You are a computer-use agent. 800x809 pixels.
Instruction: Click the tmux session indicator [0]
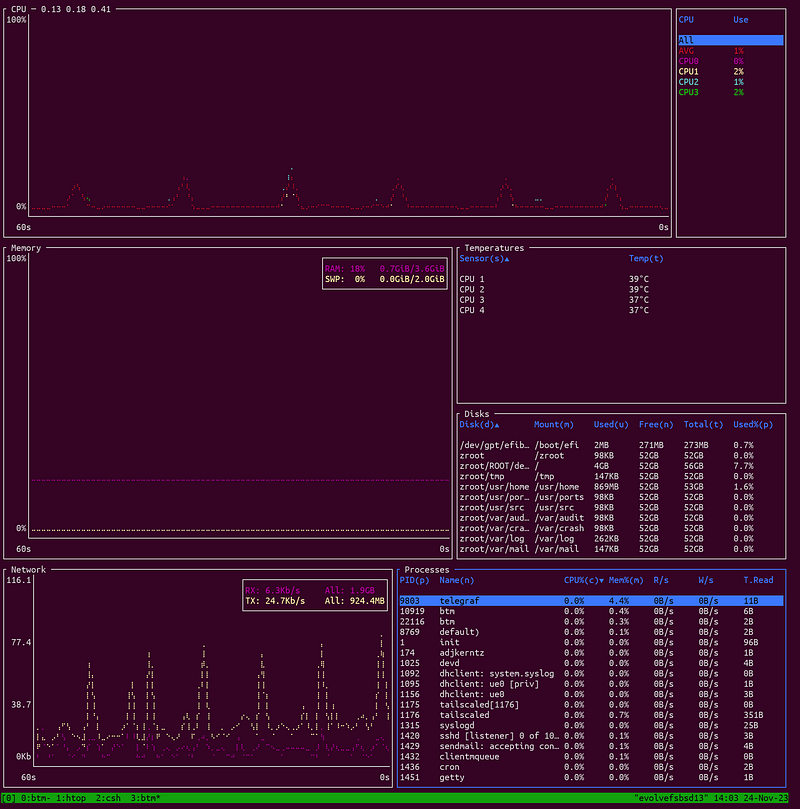(9, 798)
